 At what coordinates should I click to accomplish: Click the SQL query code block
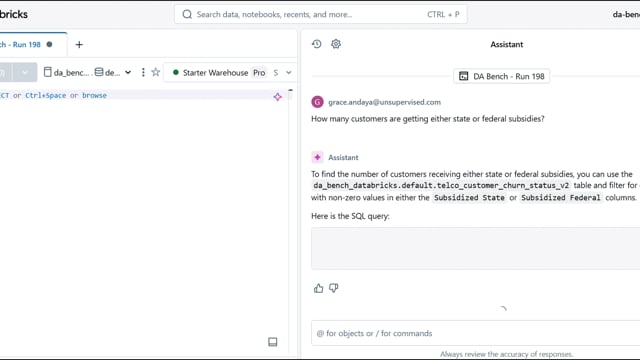pos(476,249)
